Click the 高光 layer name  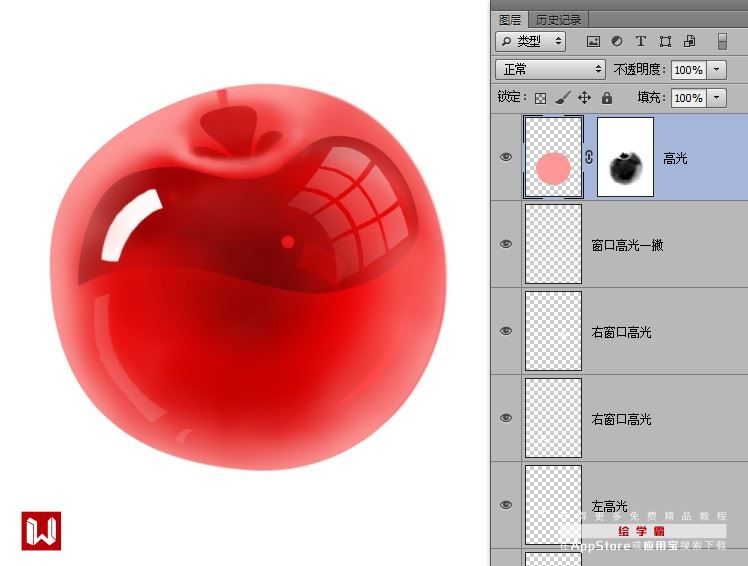675,158
